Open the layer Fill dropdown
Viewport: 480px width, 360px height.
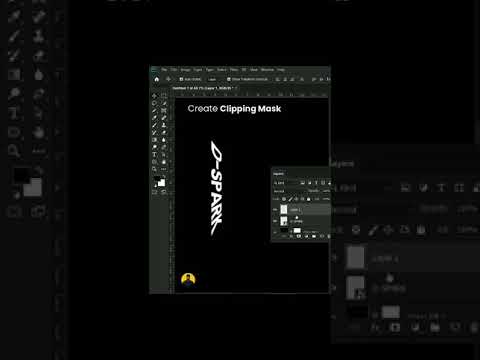(x=326, y=199)
